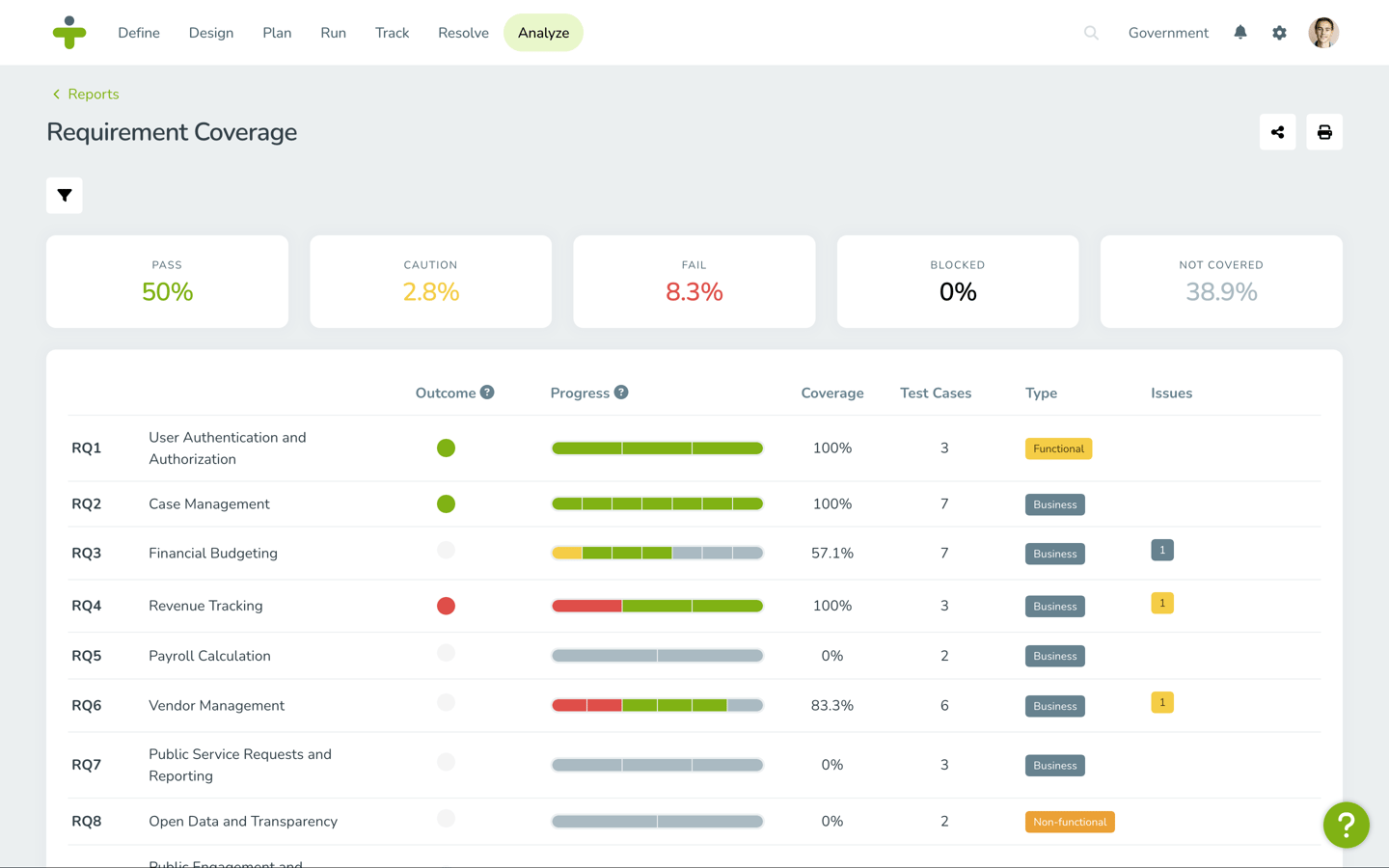Click the share report icon

pos(1277,132)
